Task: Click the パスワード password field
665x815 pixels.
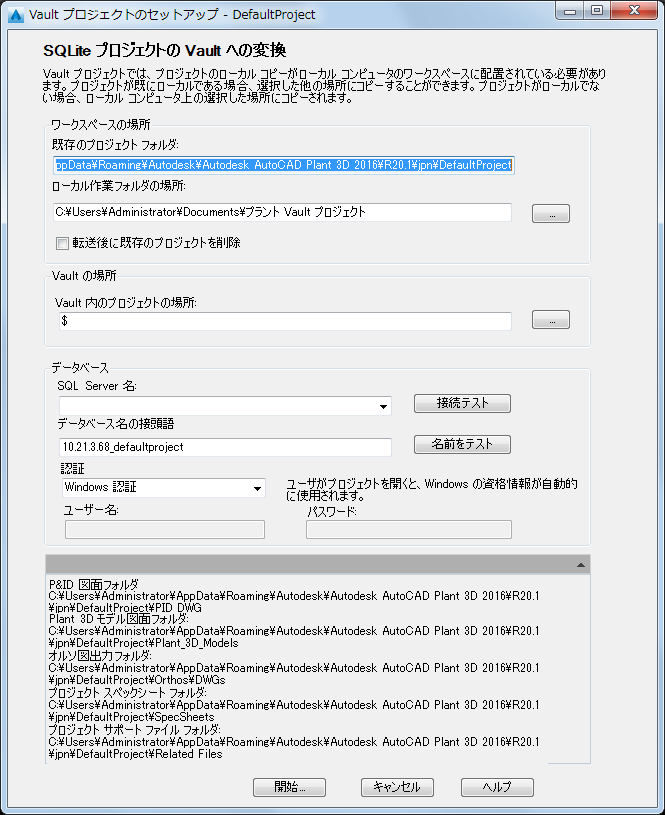Action: (409, 530)
